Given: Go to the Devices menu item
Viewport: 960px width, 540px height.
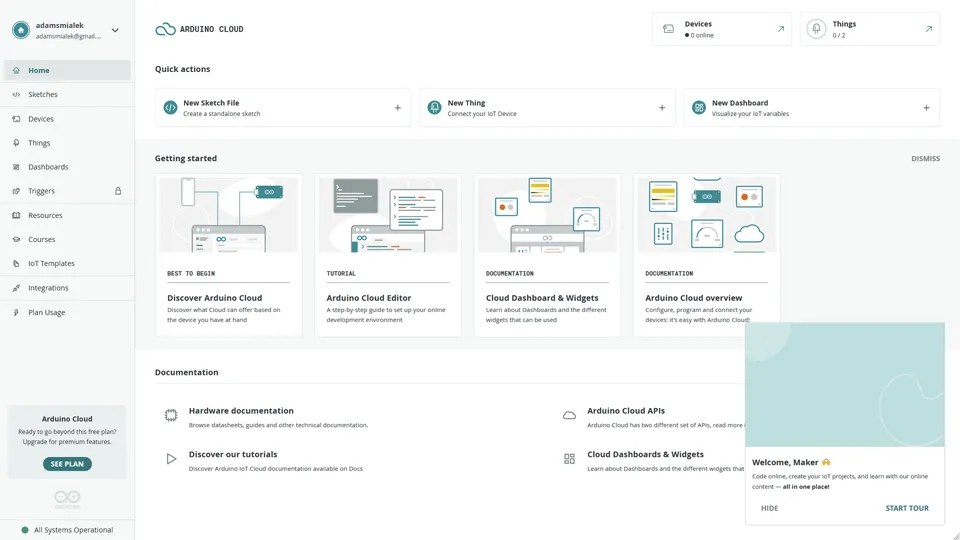Looking at the screenshot, I should tap(67, 119).
